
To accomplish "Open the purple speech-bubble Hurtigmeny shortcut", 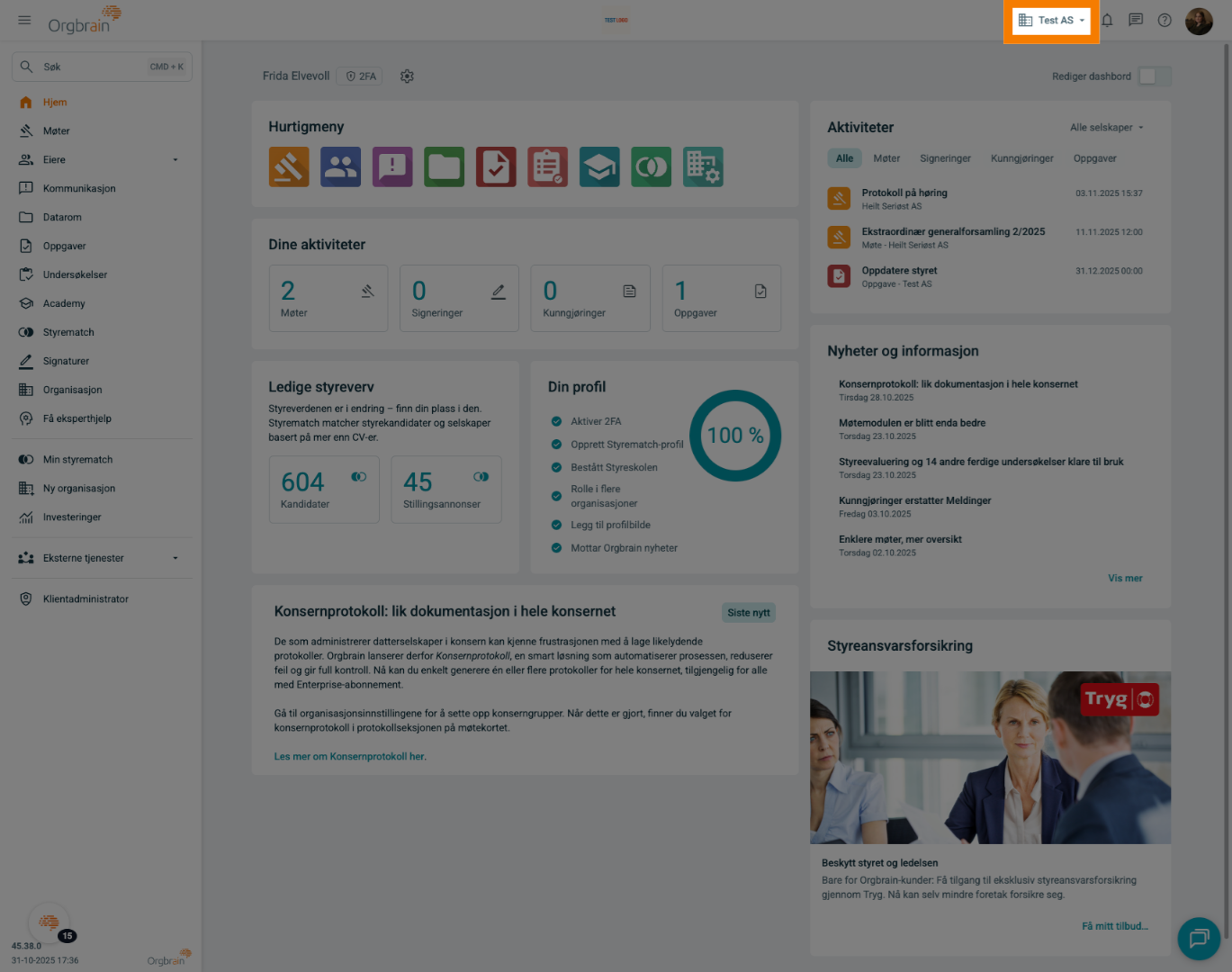I will click(392, 166).
